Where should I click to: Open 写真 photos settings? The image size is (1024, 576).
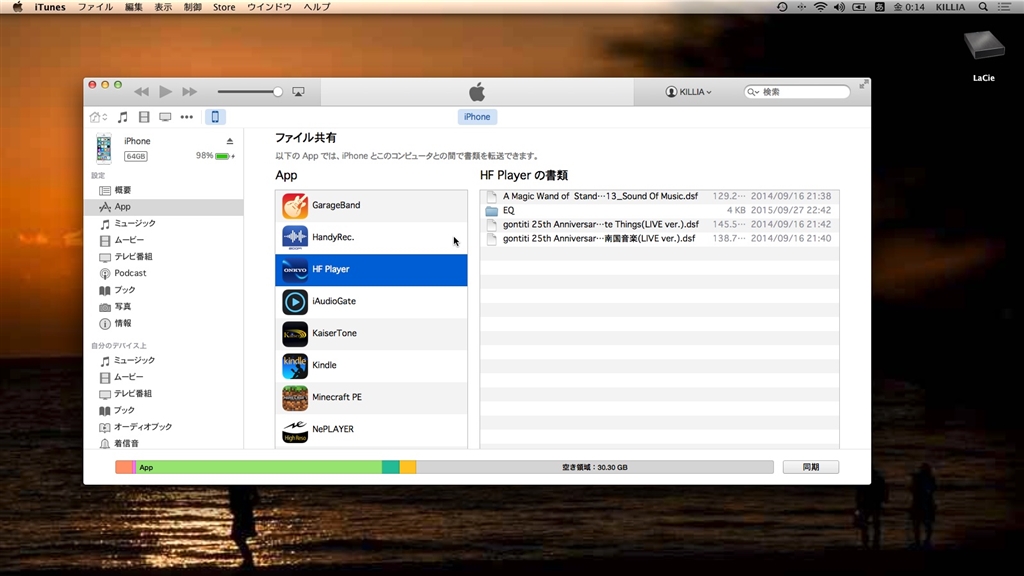point(163,306)
